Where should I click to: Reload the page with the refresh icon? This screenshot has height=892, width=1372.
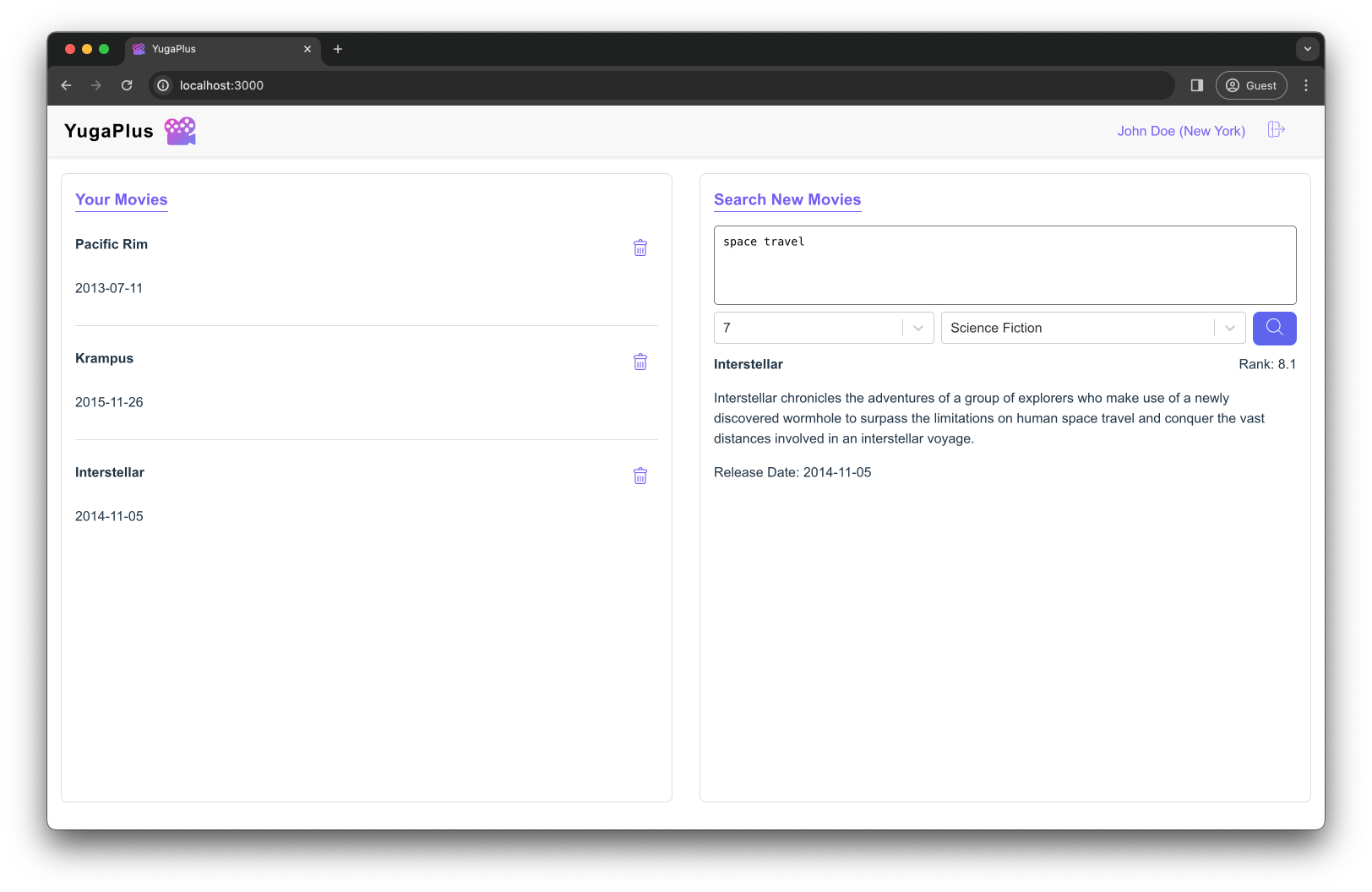pos(127,85)
